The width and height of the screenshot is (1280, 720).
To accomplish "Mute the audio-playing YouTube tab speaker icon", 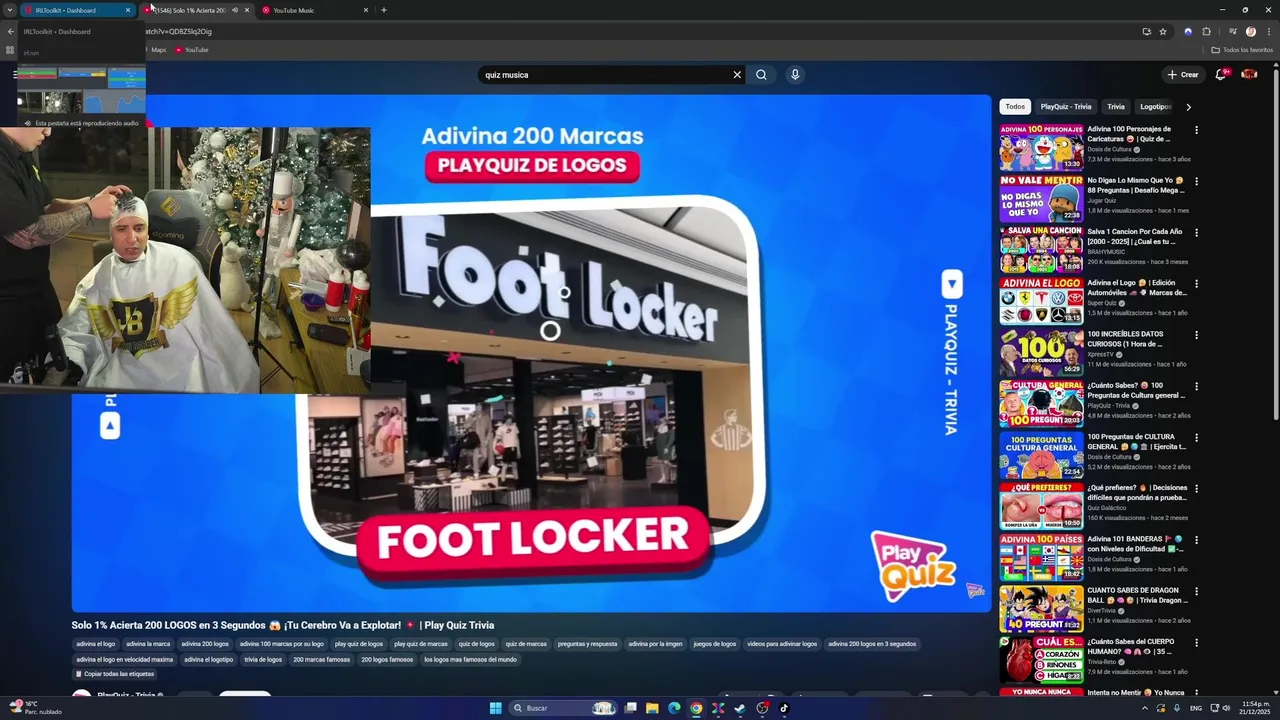I will click(235, 10).
